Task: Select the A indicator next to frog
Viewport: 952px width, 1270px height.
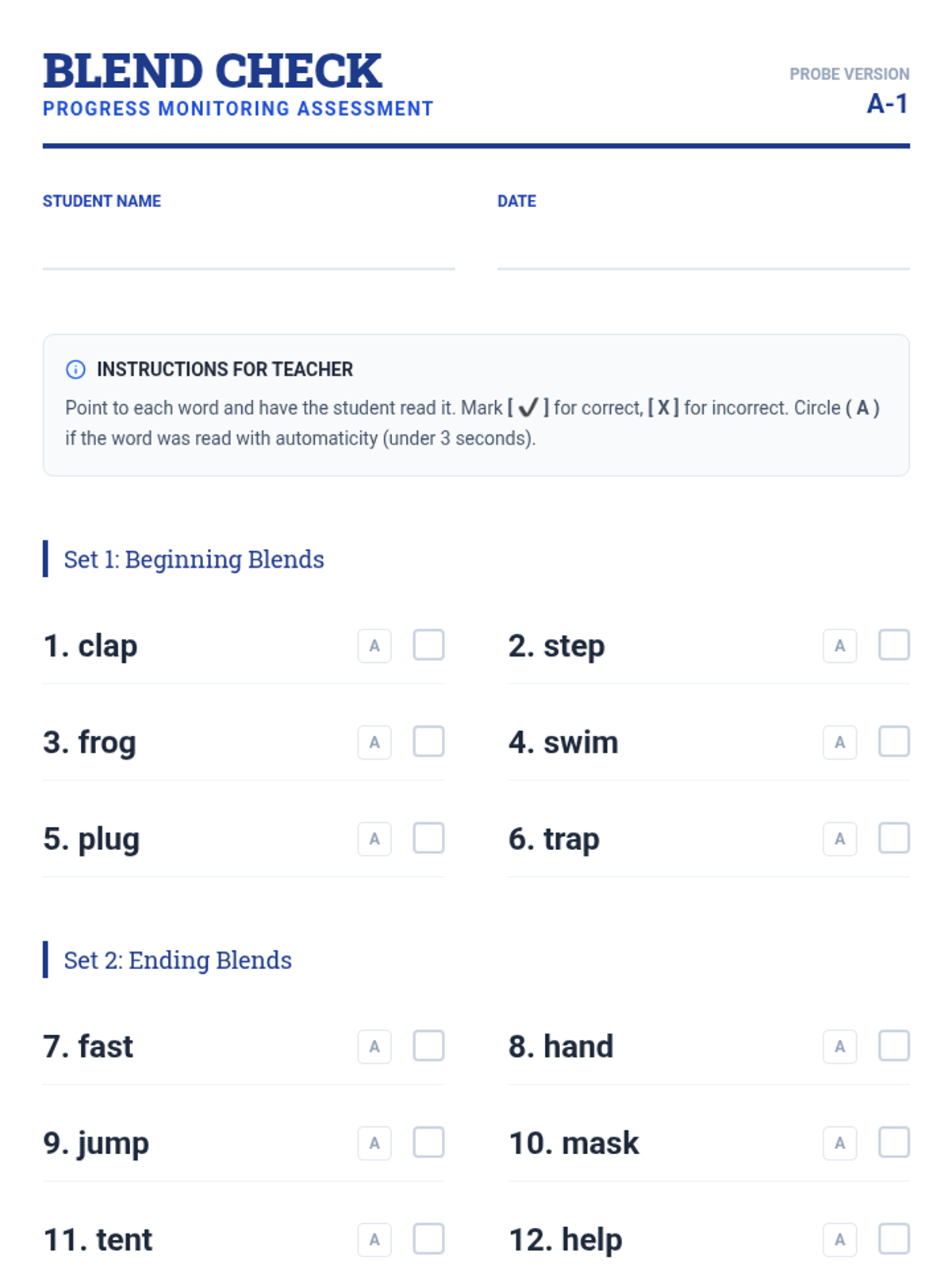Action: click(x=374, y=742)
